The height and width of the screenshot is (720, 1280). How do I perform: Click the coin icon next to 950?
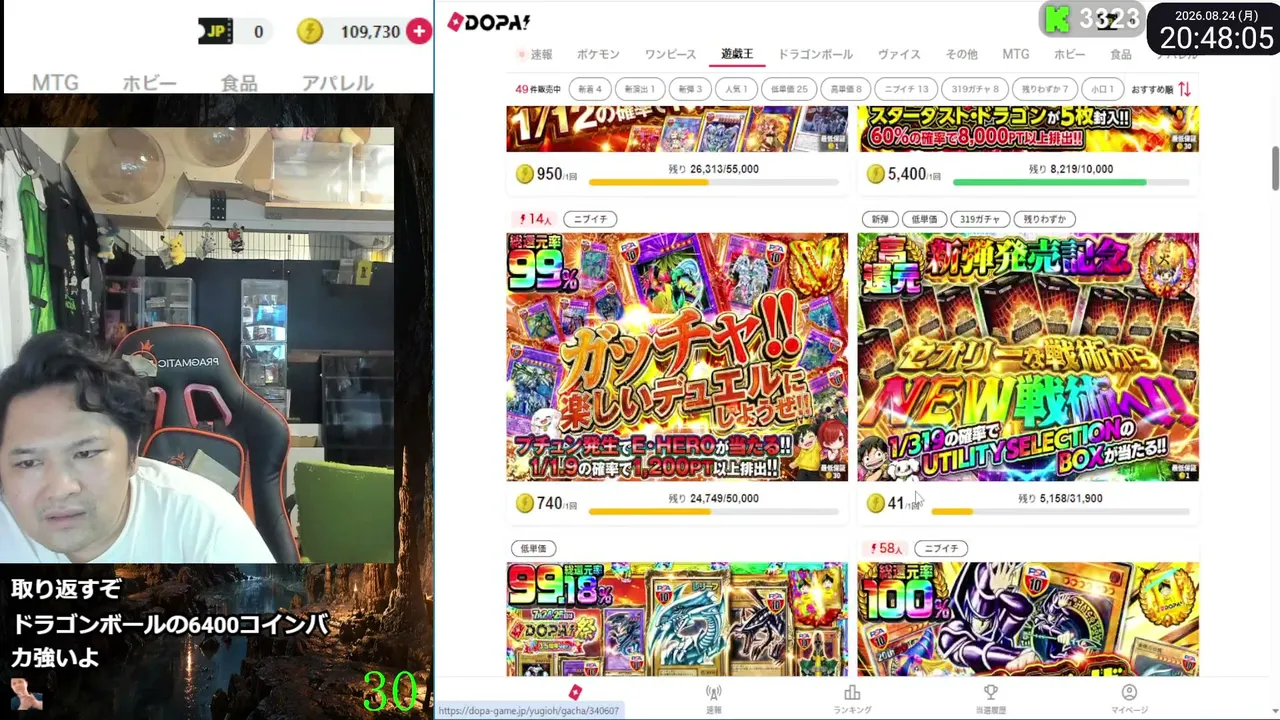[x=524, y=174]
